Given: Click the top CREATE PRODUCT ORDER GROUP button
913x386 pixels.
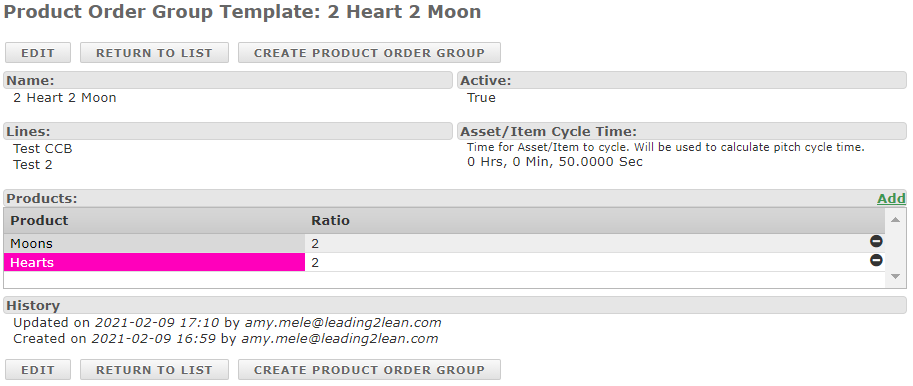Looking at the screenshot, I should tap(369, 52).
